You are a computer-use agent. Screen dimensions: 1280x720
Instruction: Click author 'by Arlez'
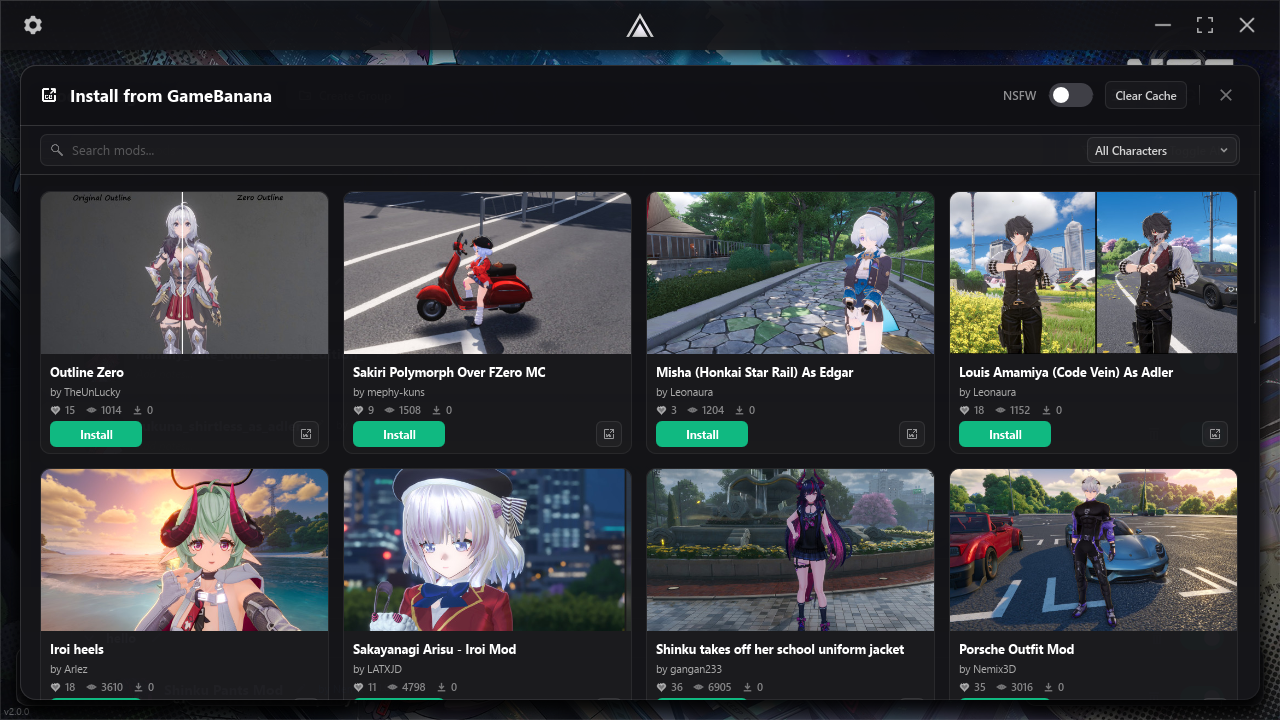point(69,669)
